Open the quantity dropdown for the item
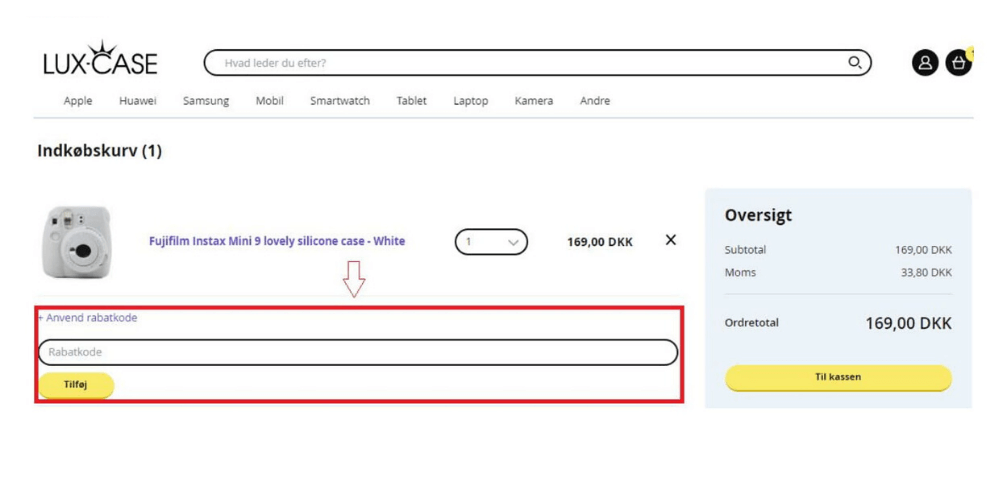 click(491, 242)
